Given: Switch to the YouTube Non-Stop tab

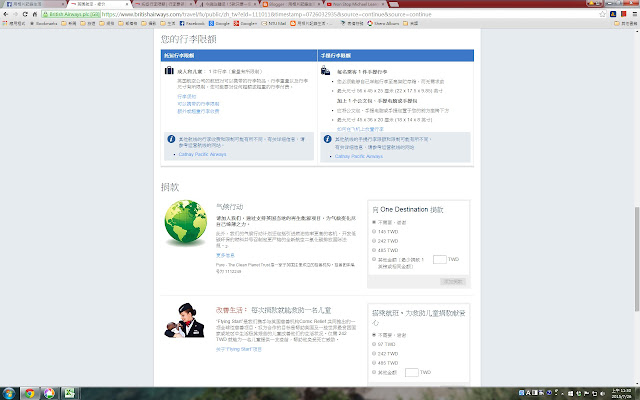Looking at the screenshot, I should click(x=356, y=4).
